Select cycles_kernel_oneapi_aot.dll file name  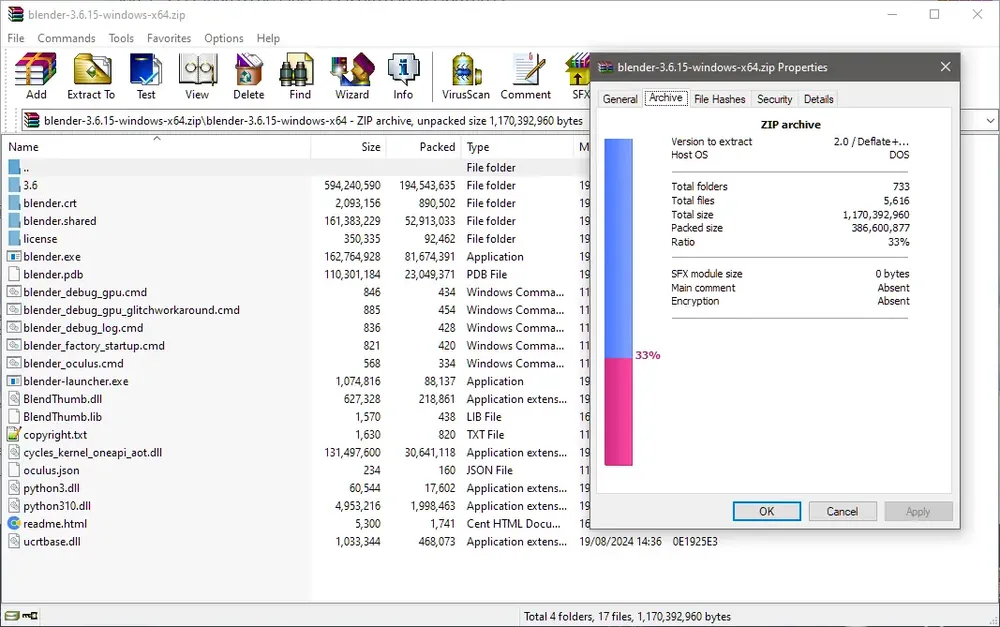92,453
